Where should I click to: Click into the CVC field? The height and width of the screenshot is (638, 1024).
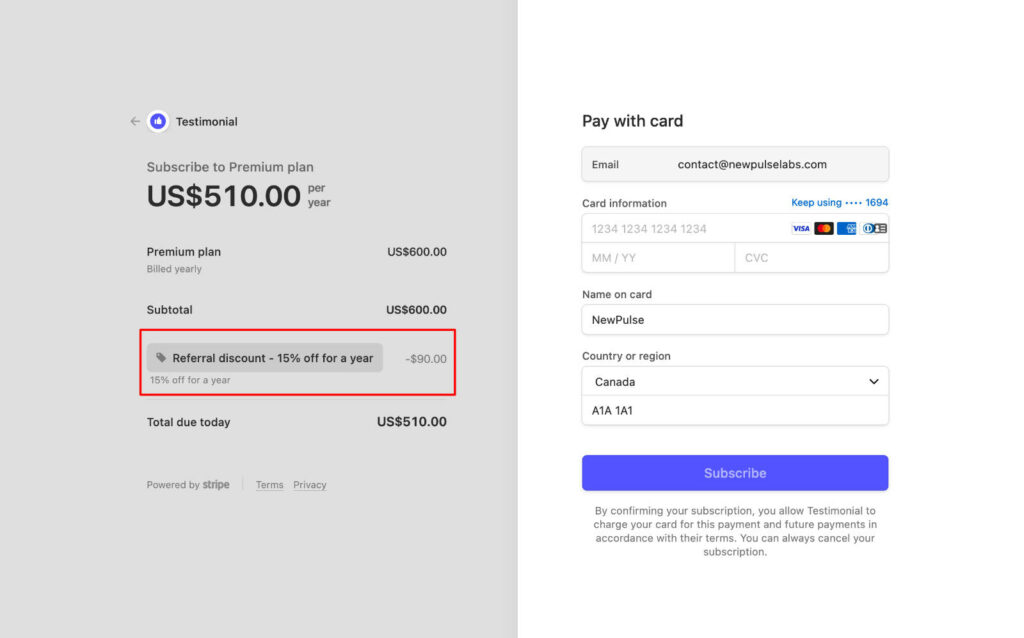pos(811,258)
